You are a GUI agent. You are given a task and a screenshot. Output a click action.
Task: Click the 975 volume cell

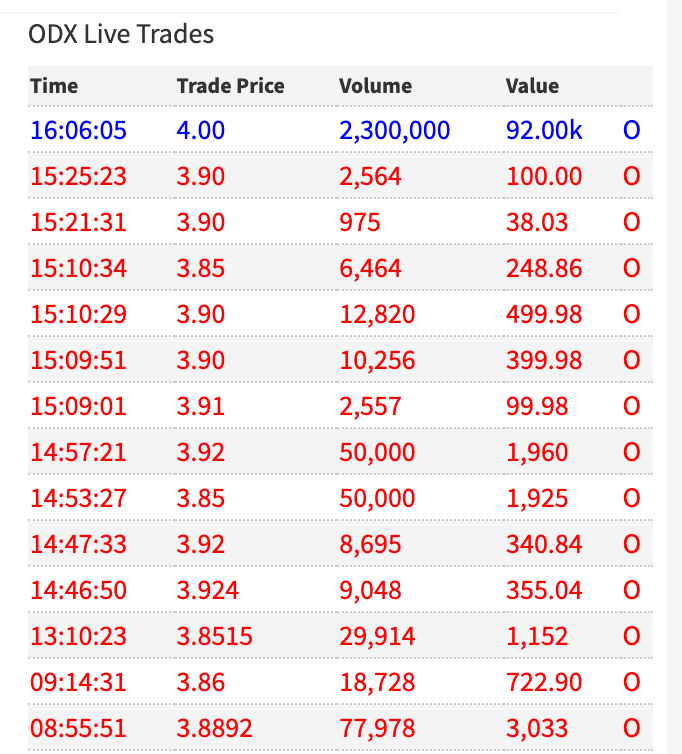click(359, 222)
